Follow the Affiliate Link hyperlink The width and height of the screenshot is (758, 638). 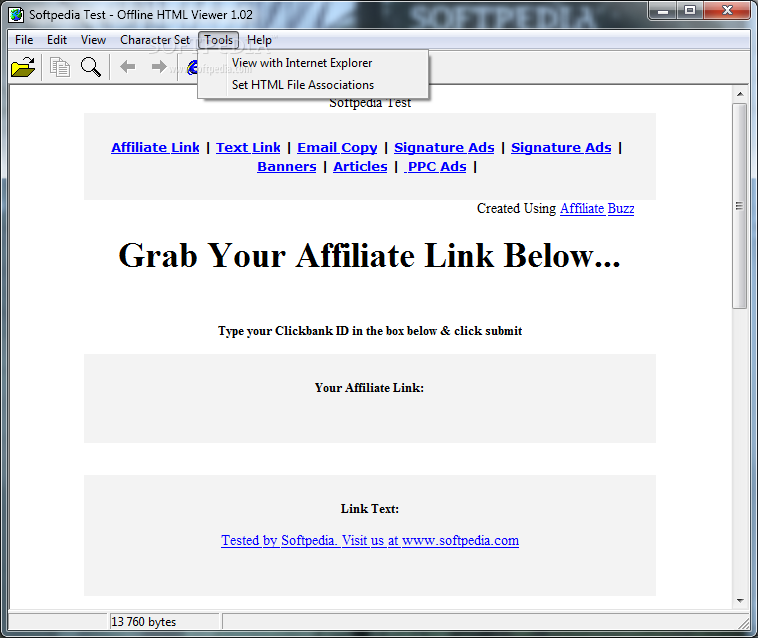click(x=155, y=147)
